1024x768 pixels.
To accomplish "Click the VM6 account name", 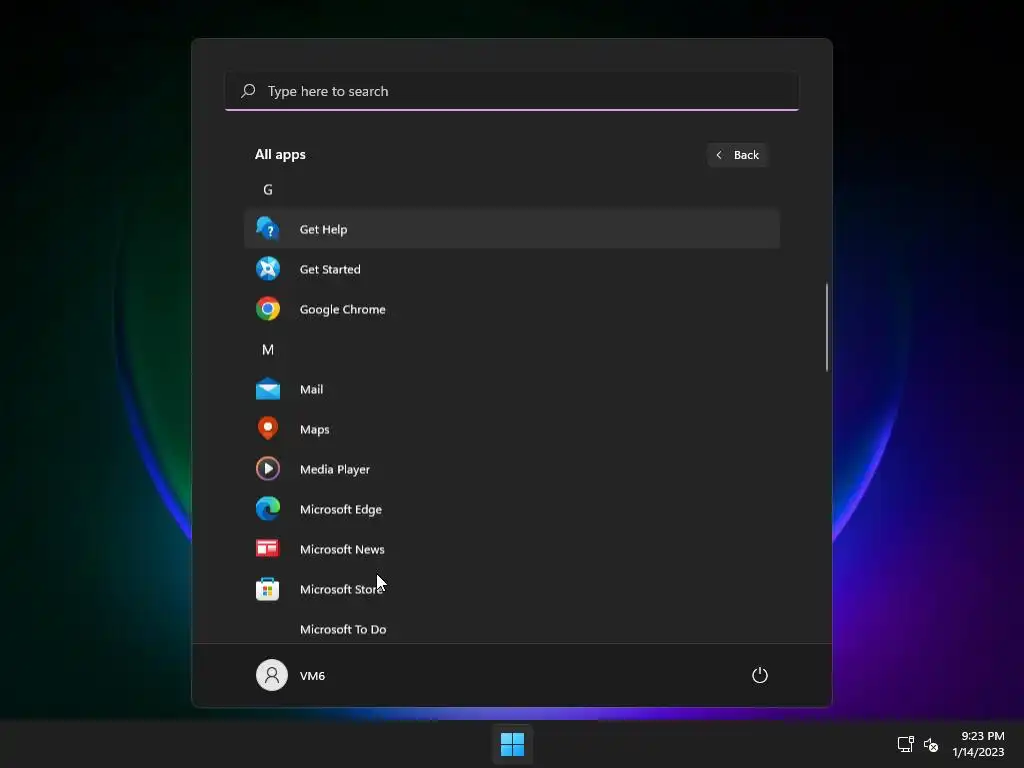I will click(x=312, y=676).
